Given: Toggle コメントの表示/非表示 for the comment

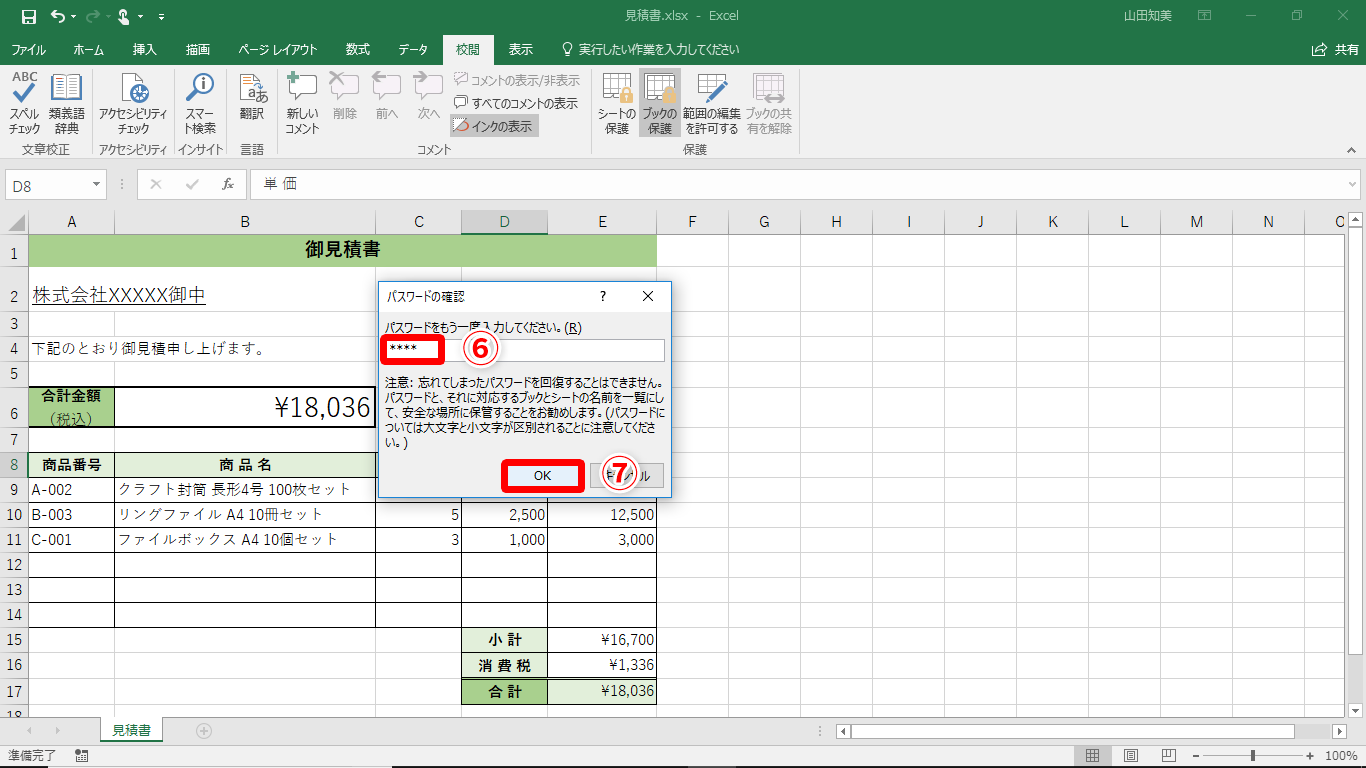Looking at the screenshot, I should pos(517,80).
